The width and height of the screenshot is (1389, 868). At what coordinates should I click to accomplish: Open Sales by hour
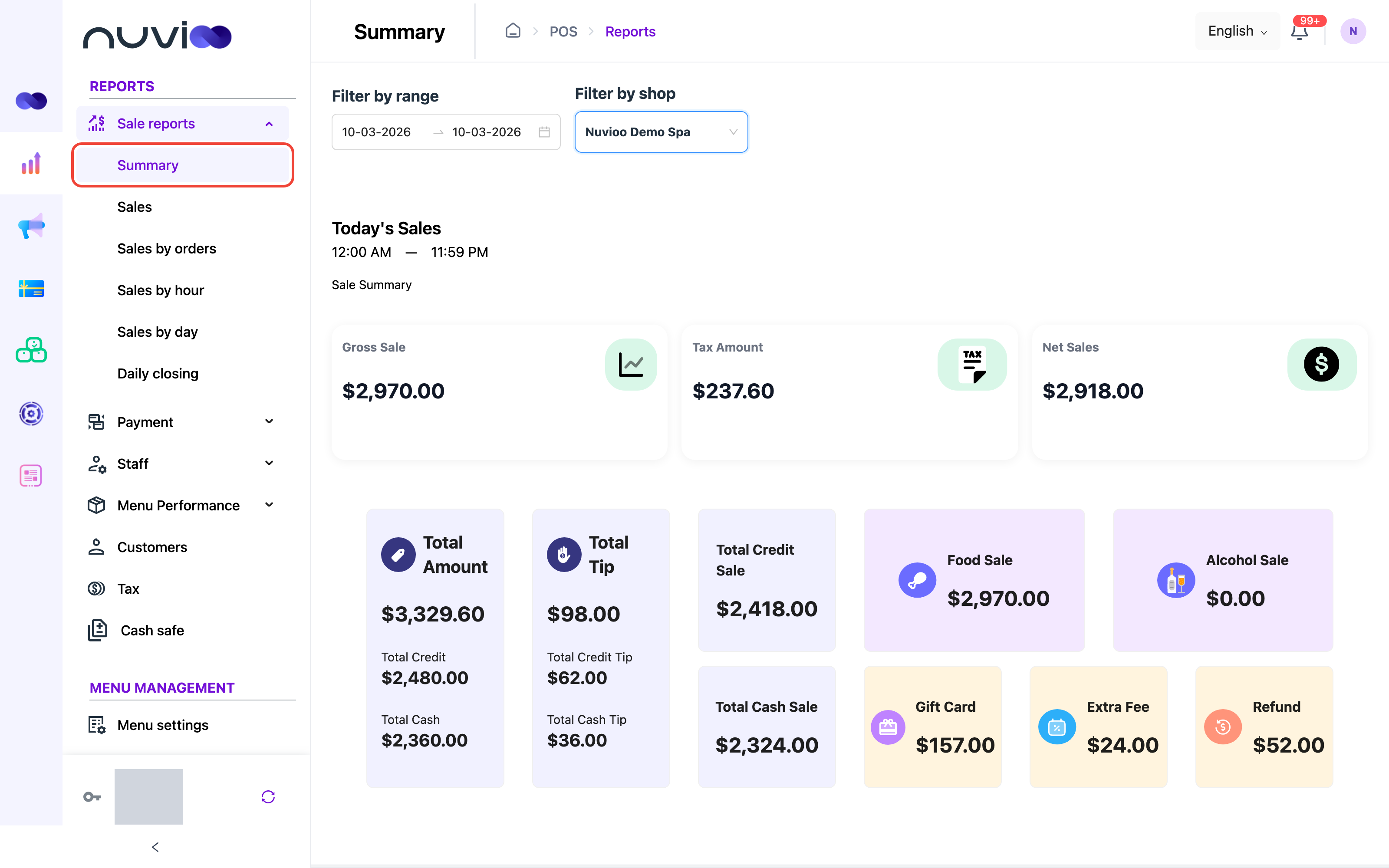pos(160,290)
